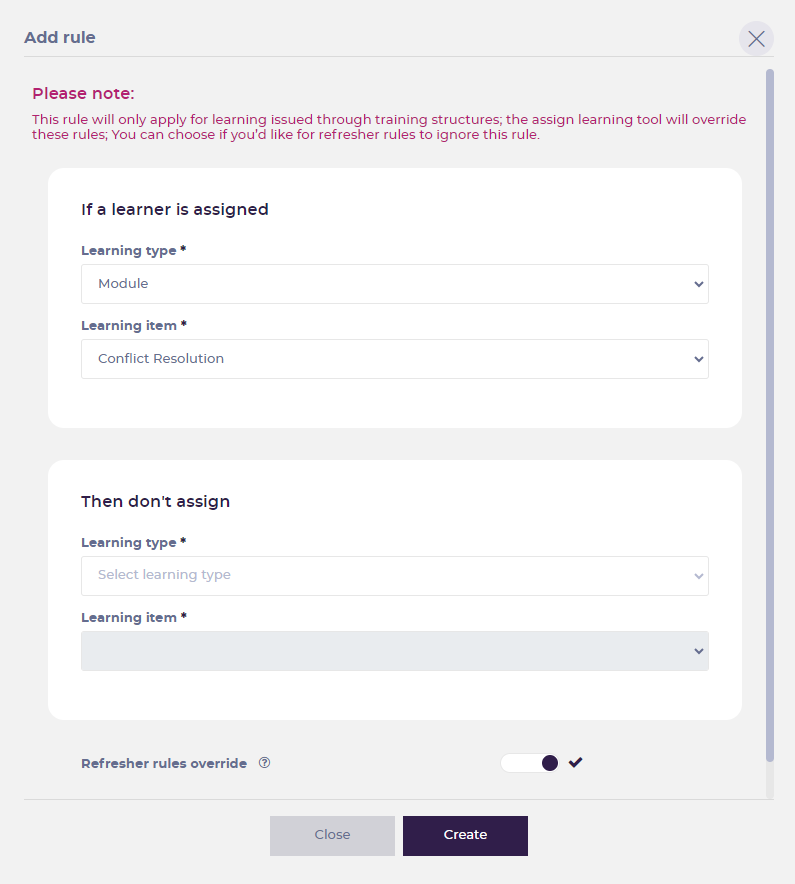The image size is (795, 884).
Task: Click the Refresher rules override label
Action: (x=164, y=763)
